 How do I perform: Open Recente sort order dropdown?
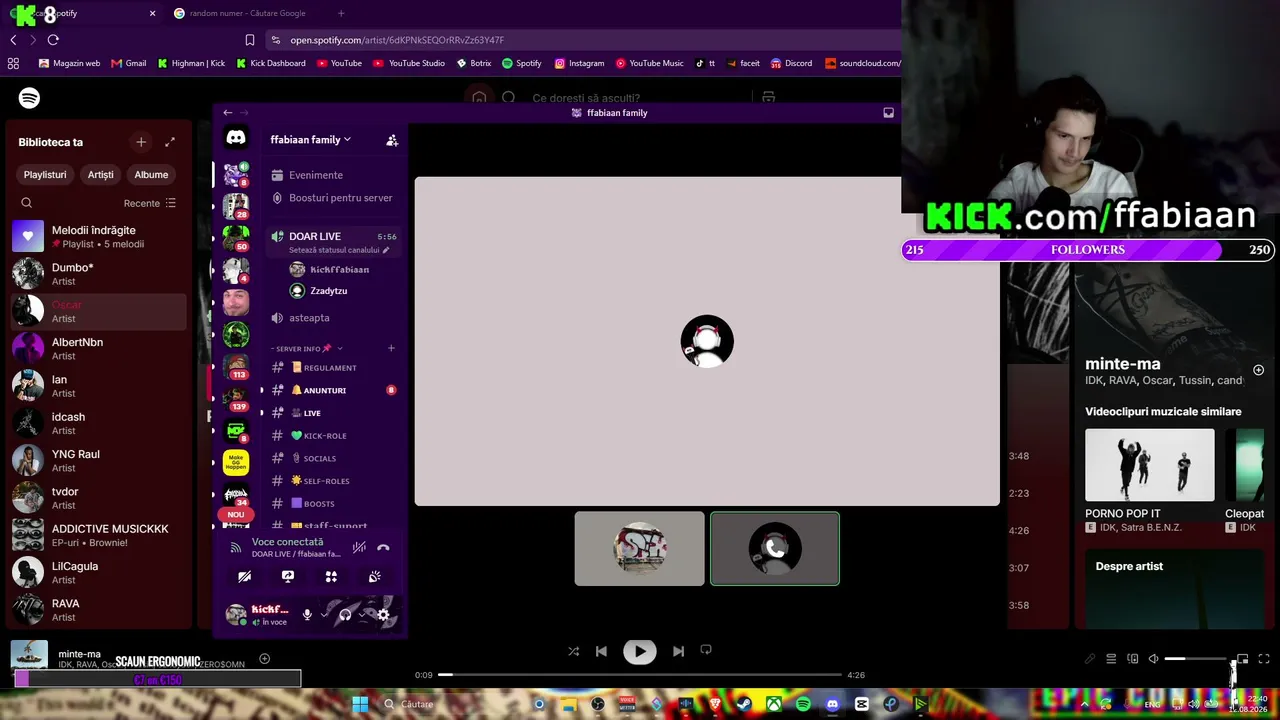pyautogui.click(x=150, y=203)
